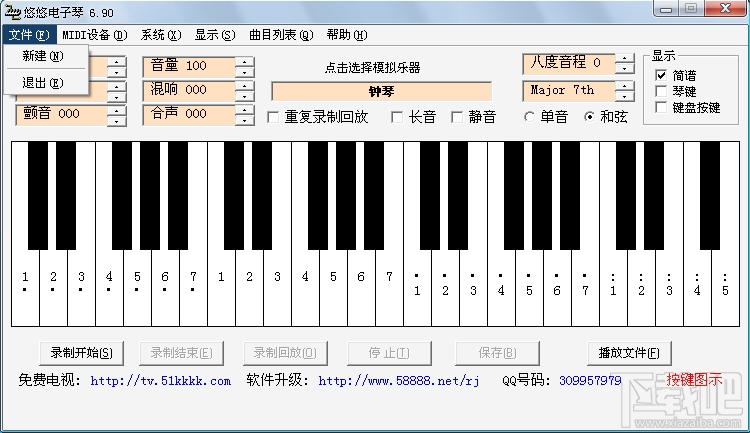The image size is (750, 433).
Task: Choose 新建(N) from the file menu
Action: pyautogui.click(x=46, y=56)
